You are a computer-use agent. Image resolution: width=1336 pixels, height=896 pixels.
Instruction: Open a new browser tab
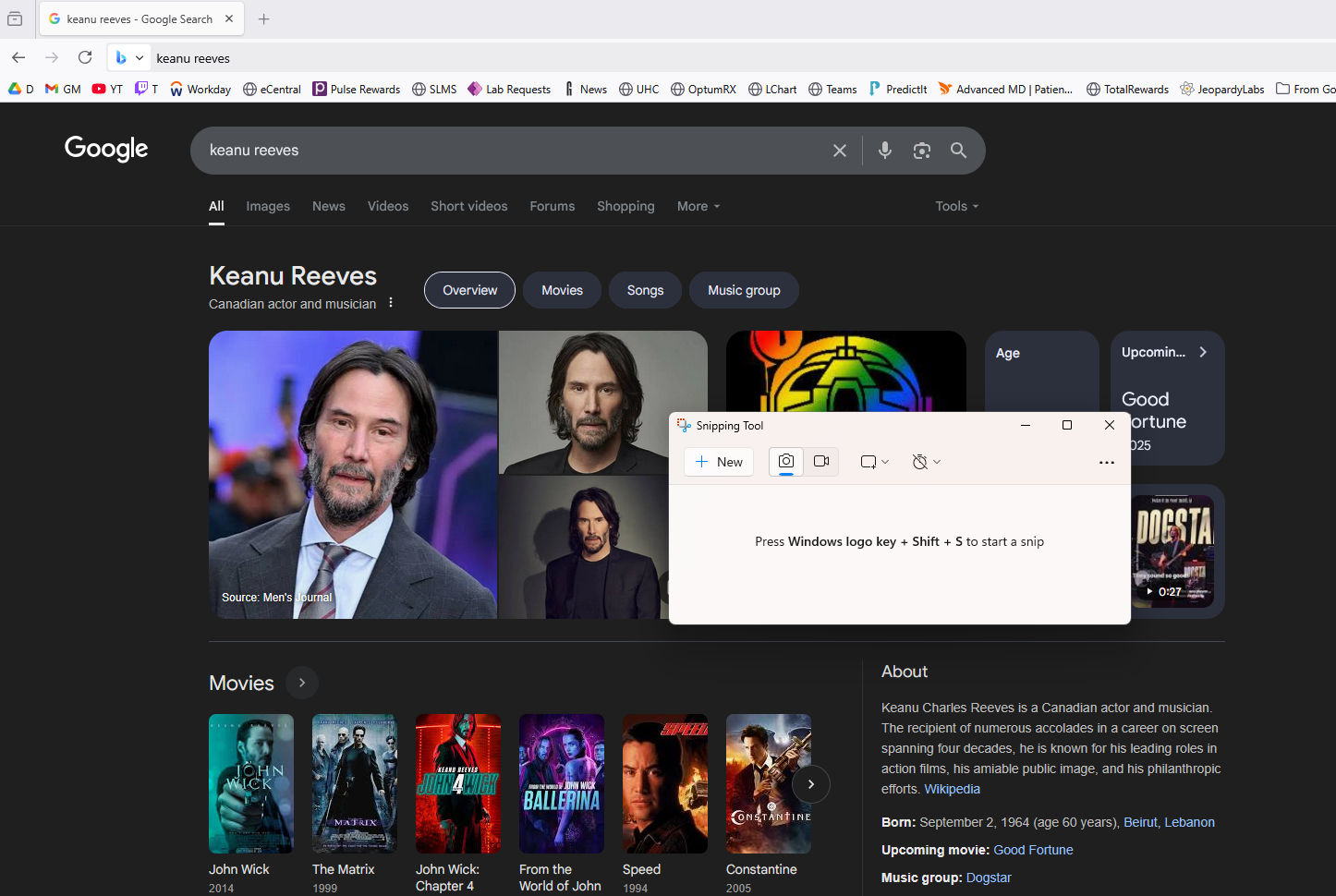click(x=264, y=18)
